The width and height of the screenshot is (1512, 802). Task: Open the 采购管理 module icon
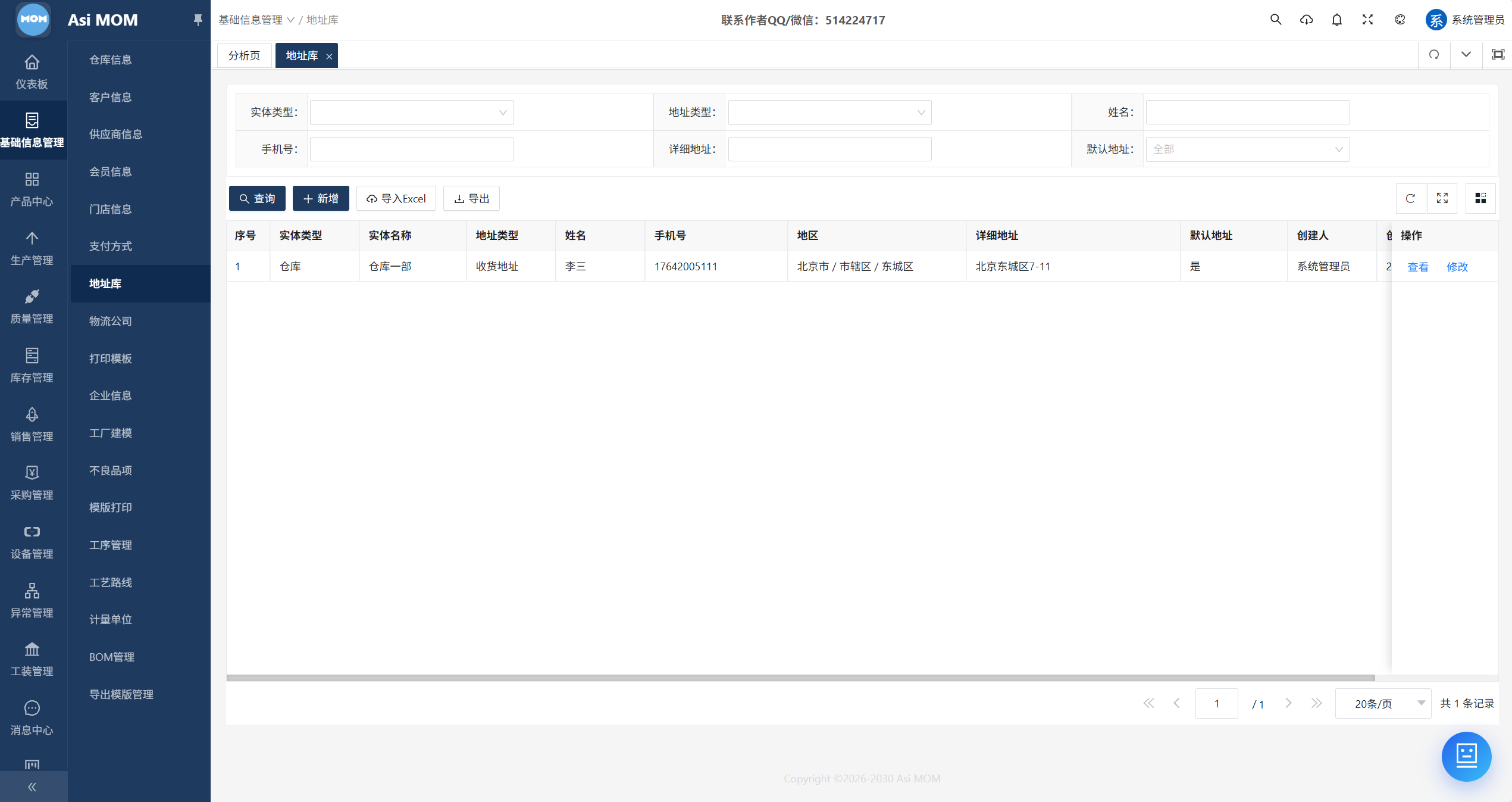(x=32, y=473)
